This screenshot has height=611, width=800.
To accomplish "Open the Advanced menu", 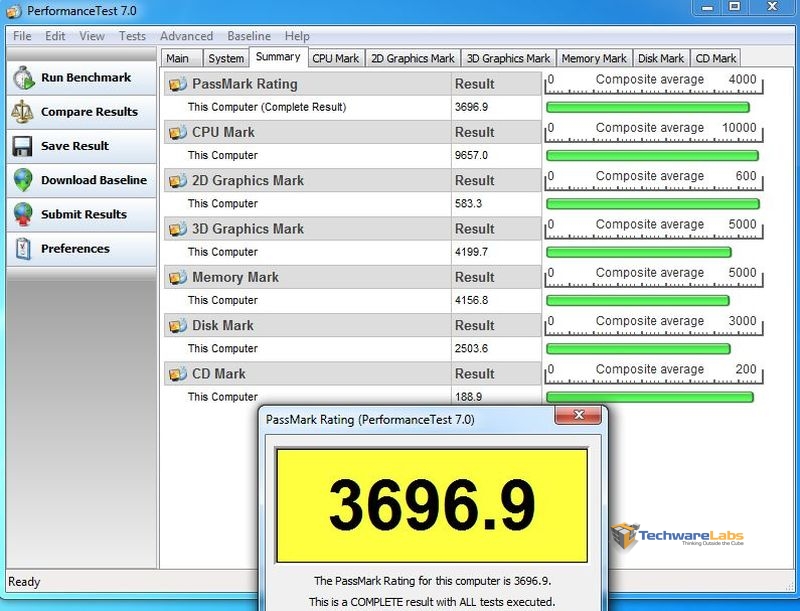I will 186,36.
